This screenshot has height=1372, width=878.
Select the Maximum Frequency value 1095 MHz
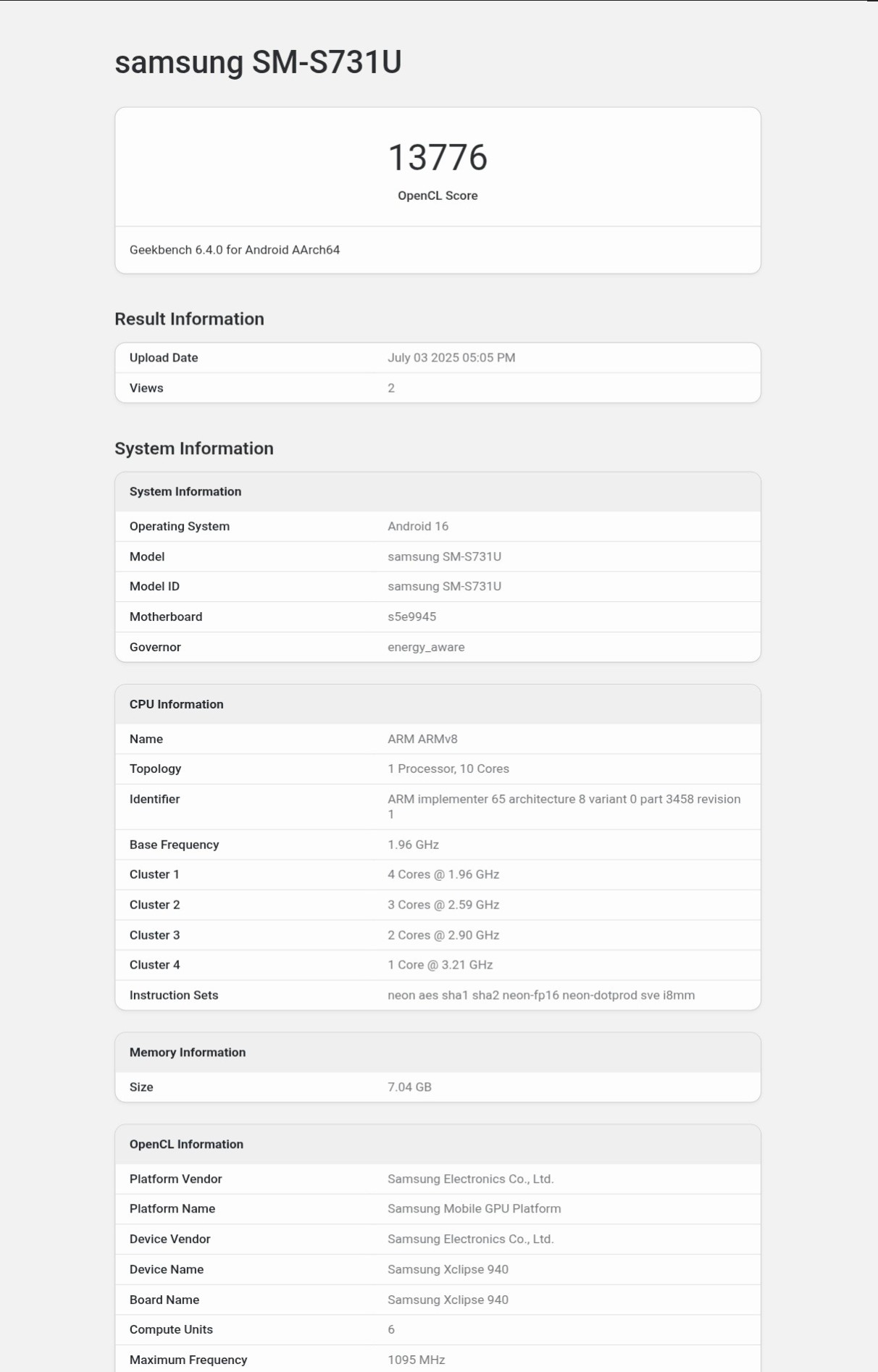417,1360
